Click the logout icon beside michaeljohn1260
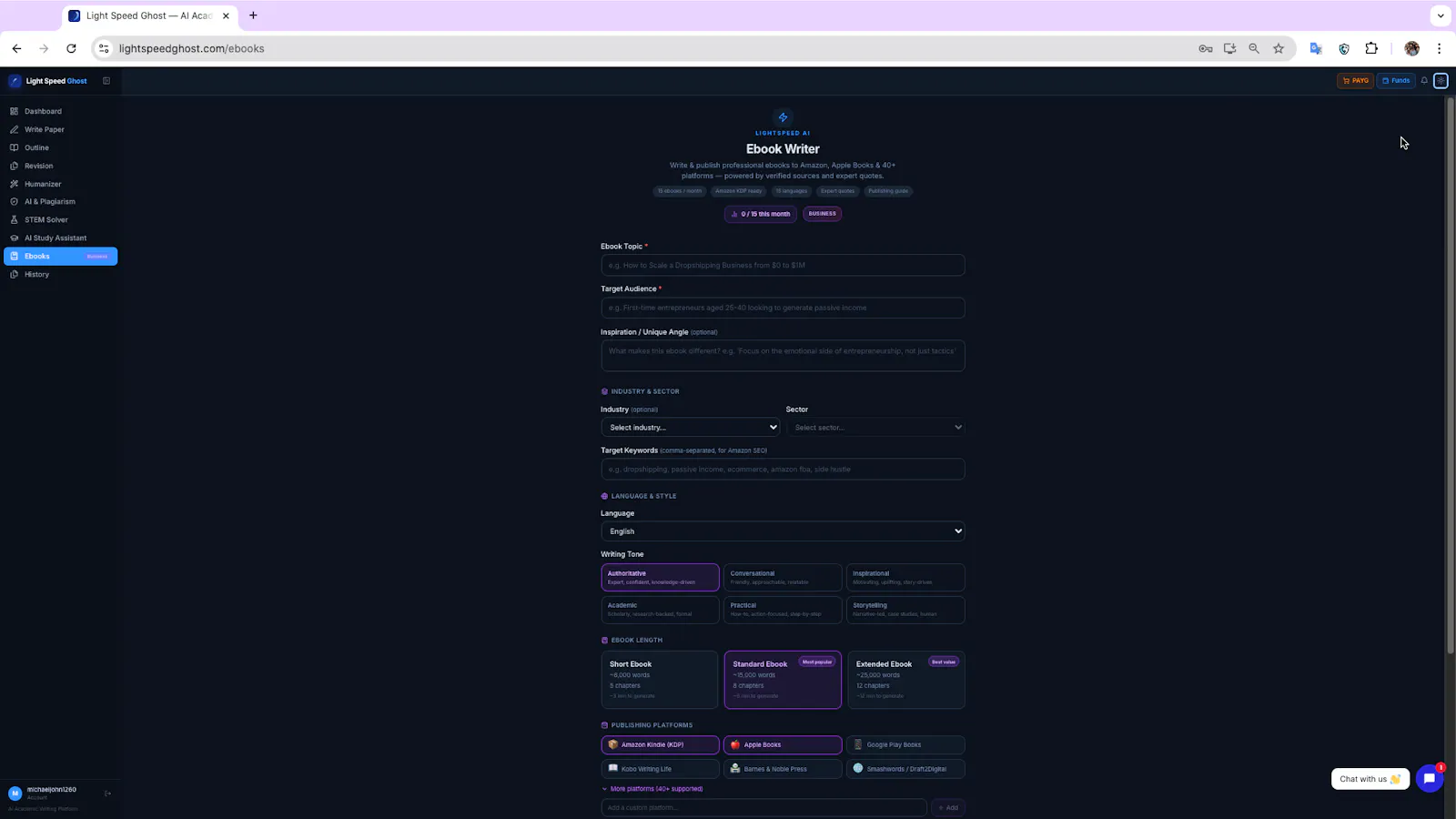Screen dimensions: 1456x819 tap(107, 794)
